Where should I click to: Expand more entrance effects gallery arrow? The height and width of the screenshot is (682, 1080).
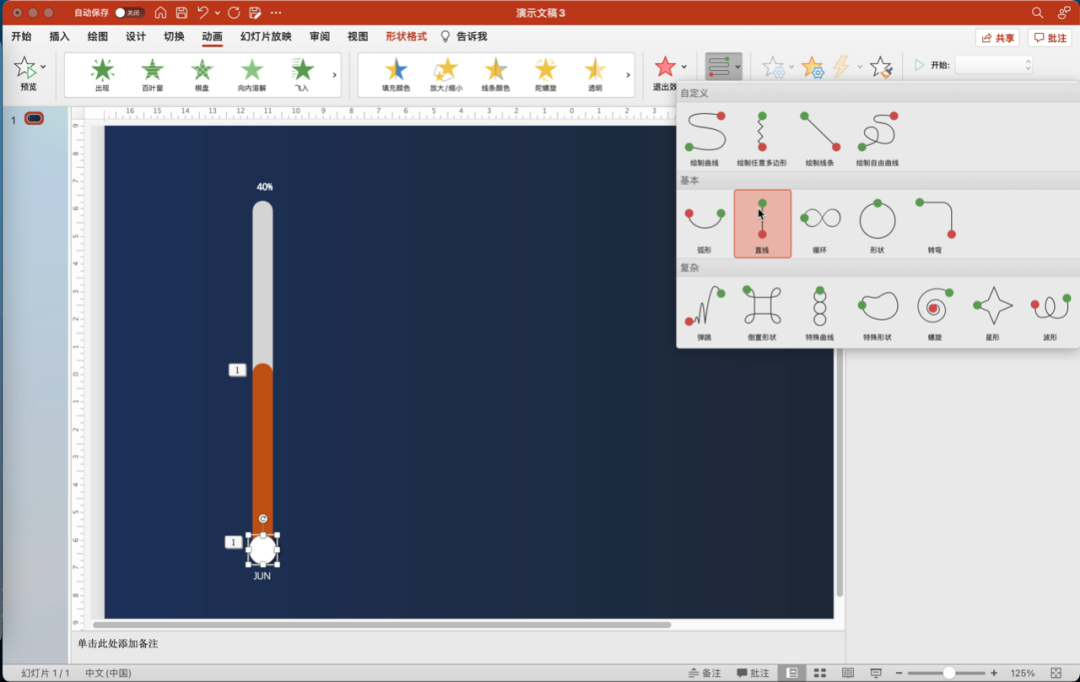pos(335,74)
